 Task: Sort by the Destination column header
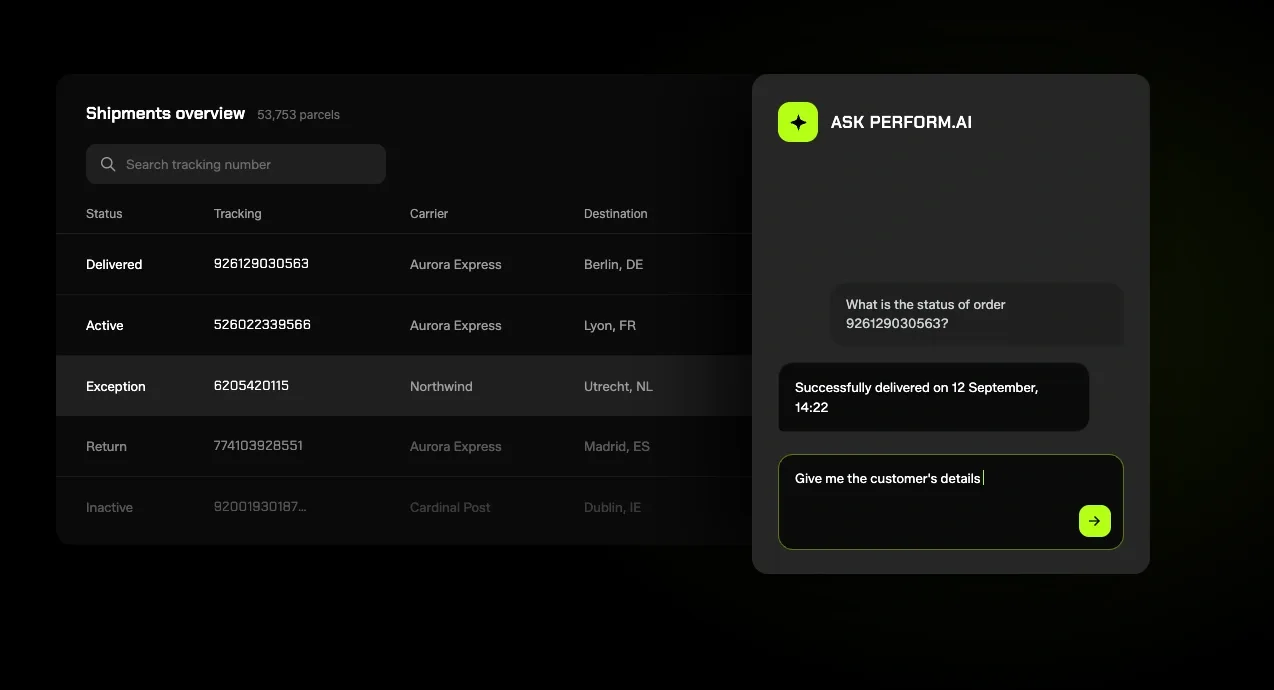coord(615,214)
